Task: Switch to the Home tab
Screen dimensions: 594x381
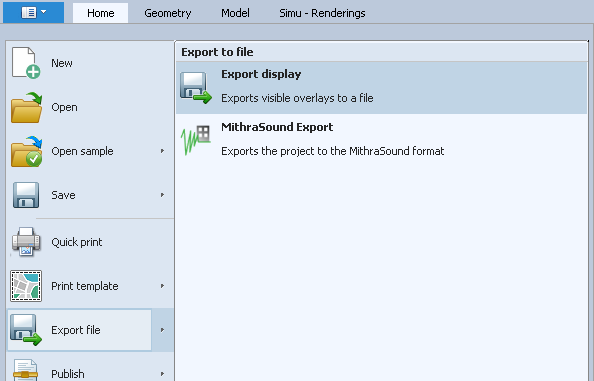Action: [x=100, y=13]
